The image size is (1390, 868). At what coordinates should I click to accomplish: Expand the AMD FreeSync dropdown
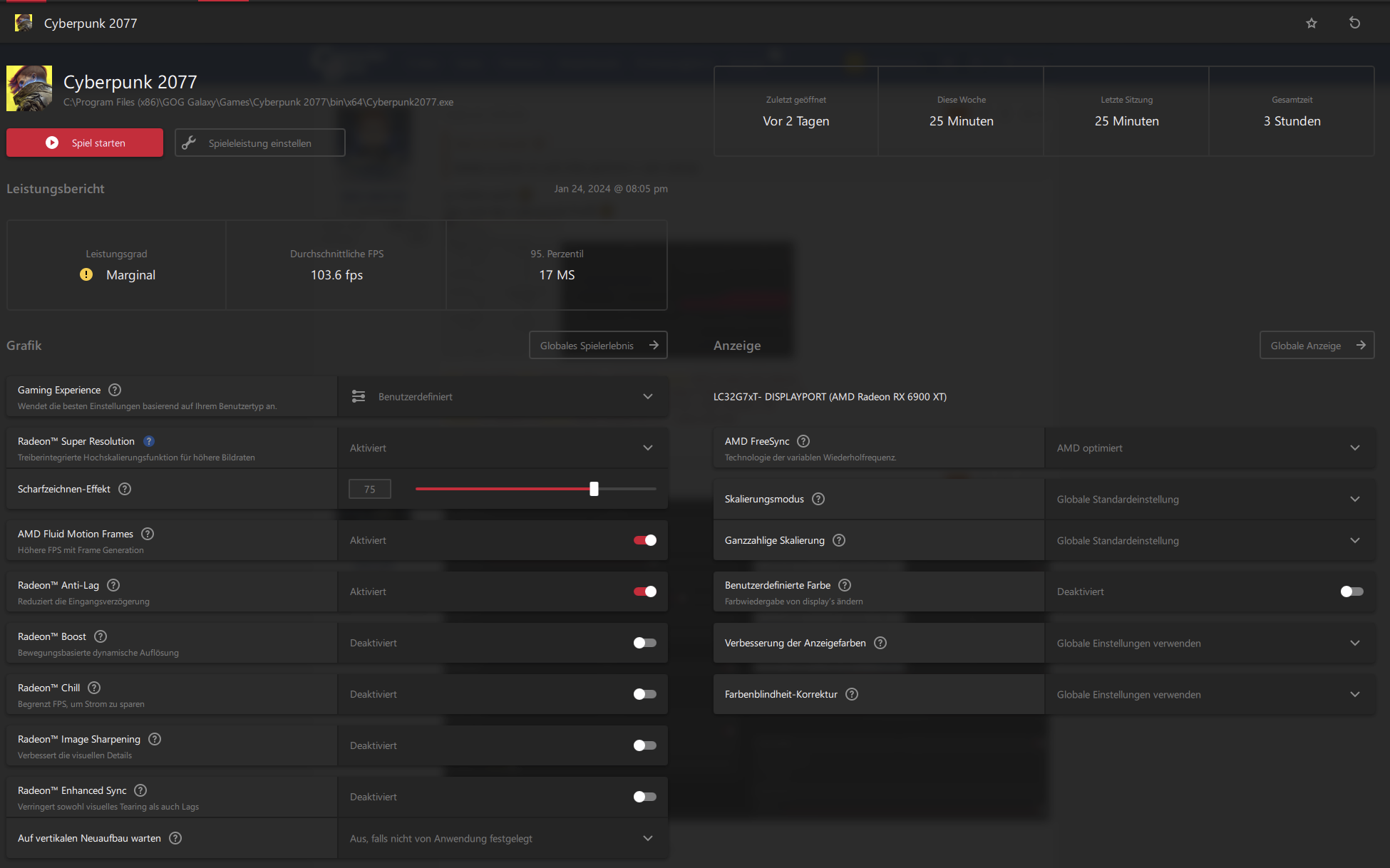pos(1209,448)
